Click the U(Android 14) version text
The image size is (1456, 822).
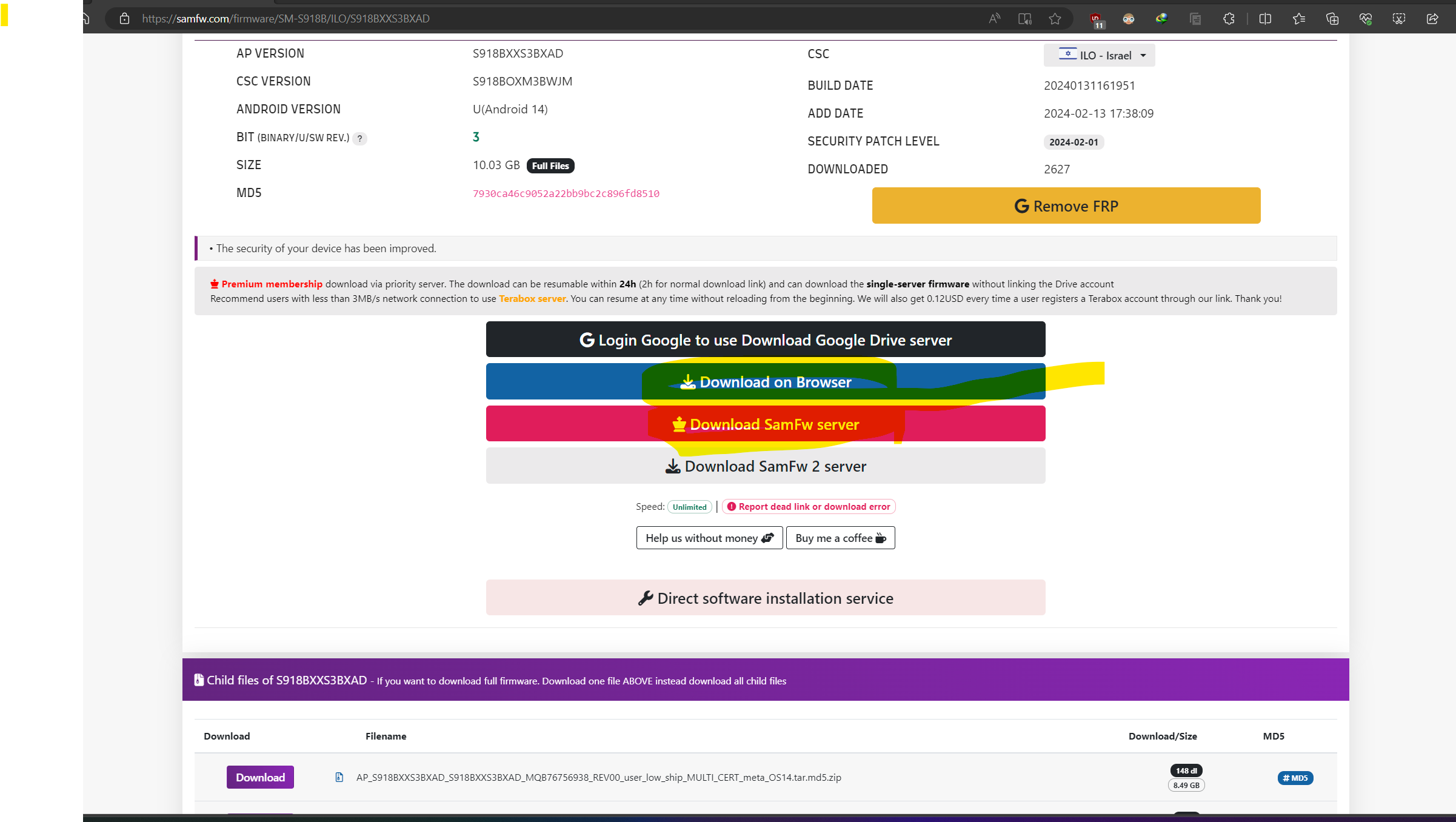510,109
